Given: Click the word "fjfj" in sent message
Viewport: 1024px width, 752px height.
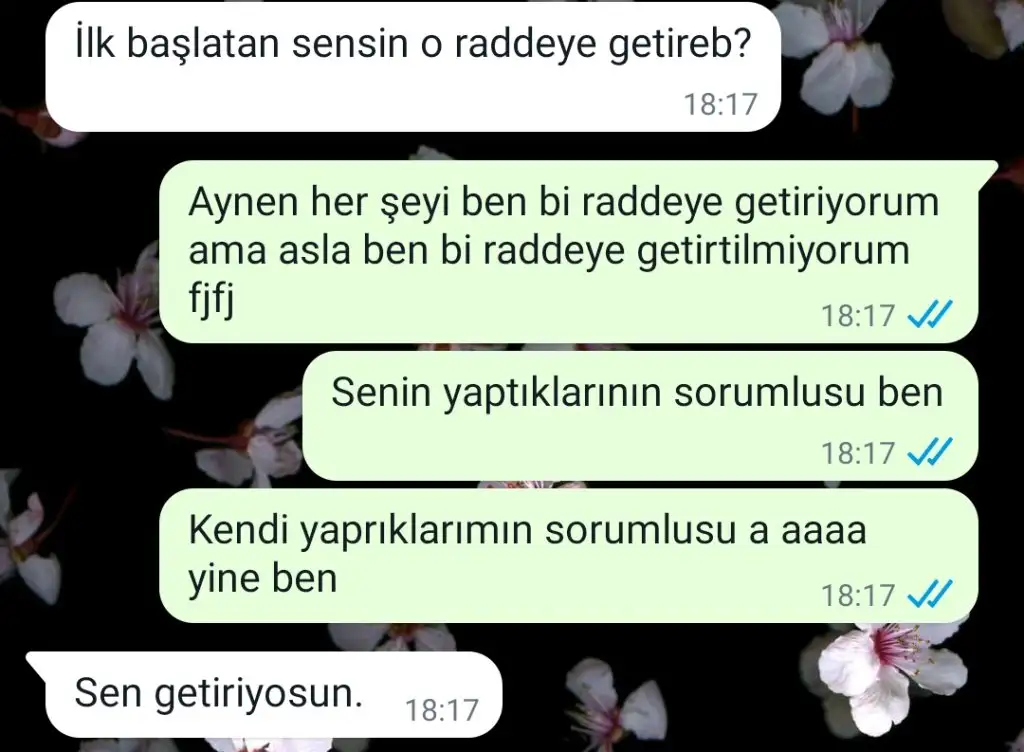Looking at the screenshot, I should [x=211, y=302].
